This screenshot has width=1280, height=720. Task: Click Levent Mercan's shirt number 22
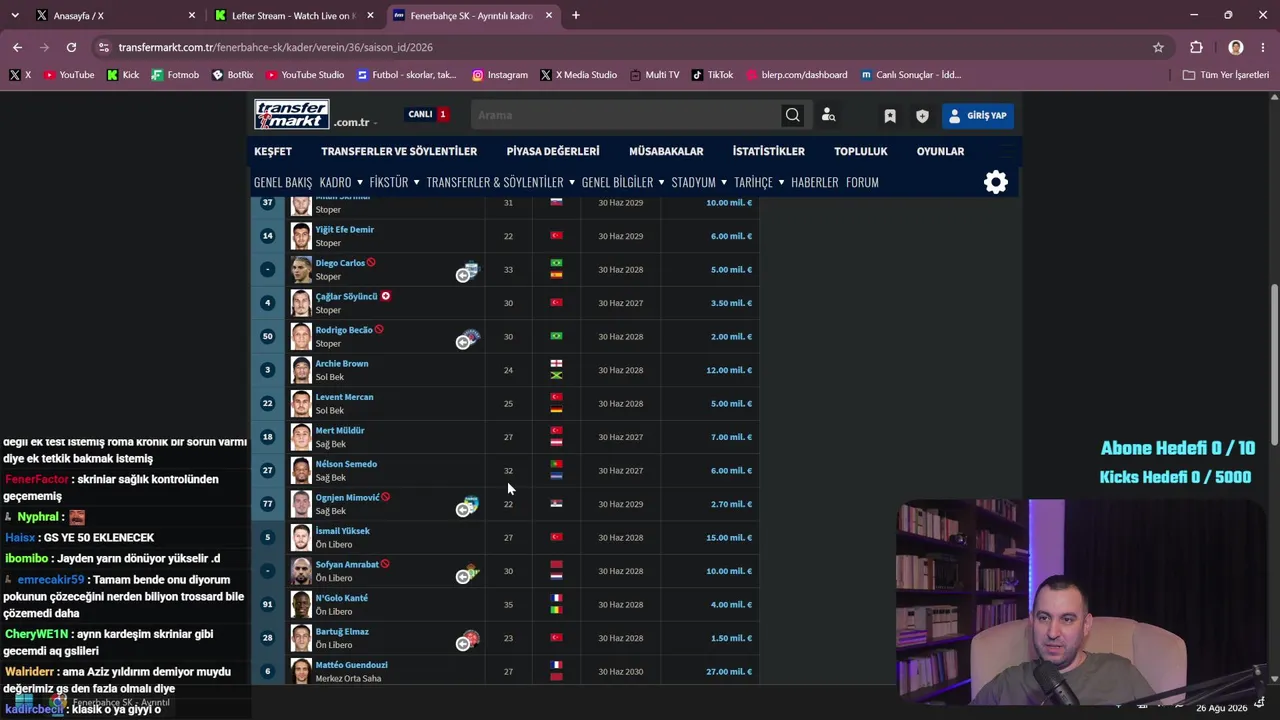coord(267,404)
